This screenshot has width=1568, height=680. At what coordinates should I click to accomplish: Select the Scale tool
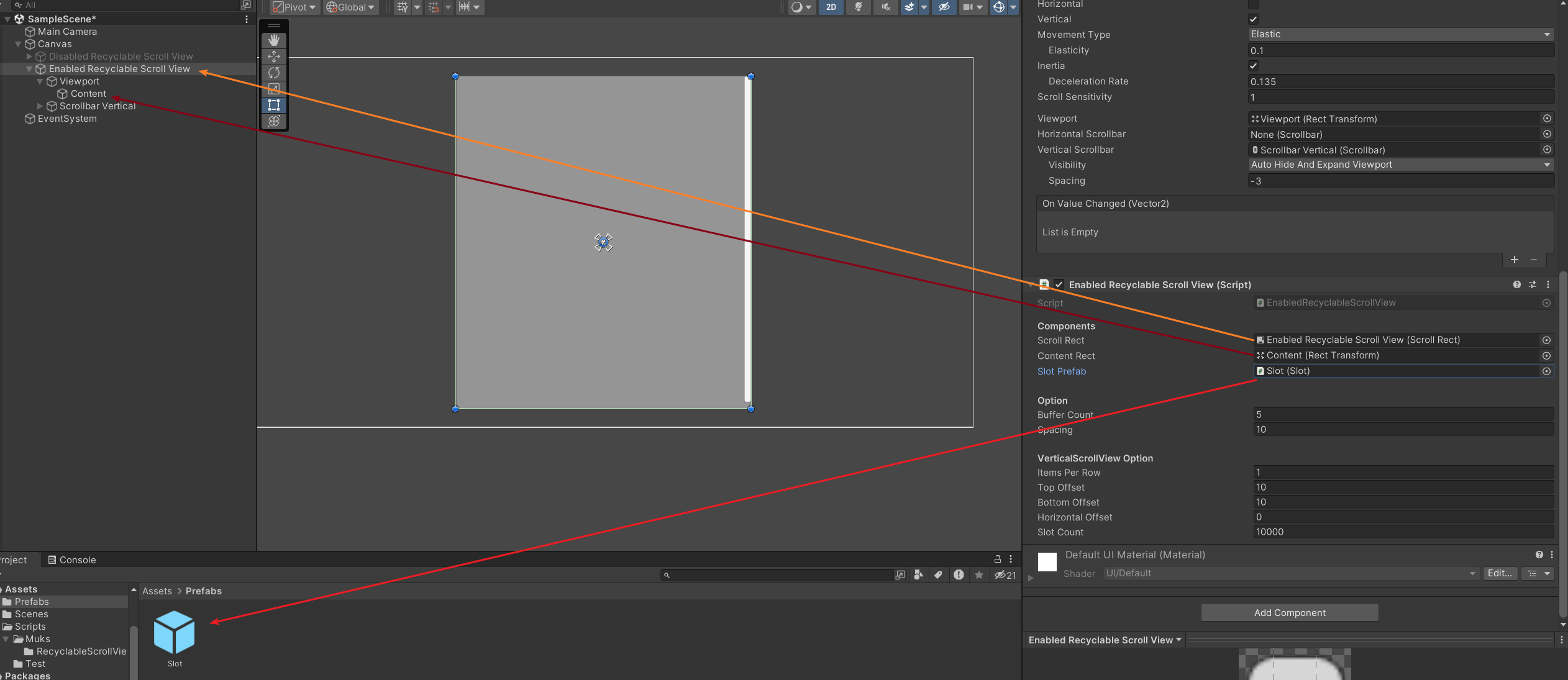coord(274,89)
